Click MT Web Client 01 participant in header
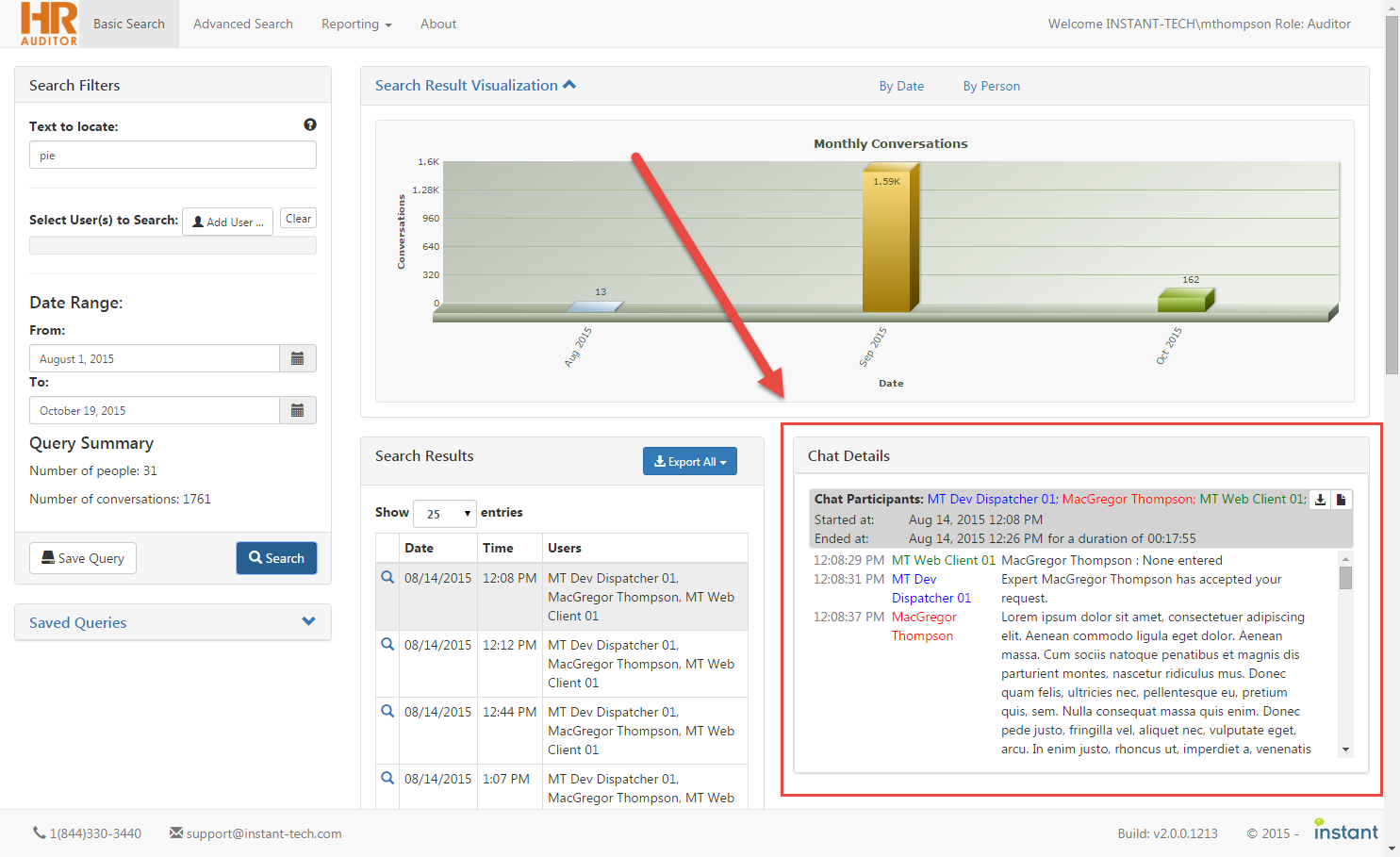 click(1253, 499)
